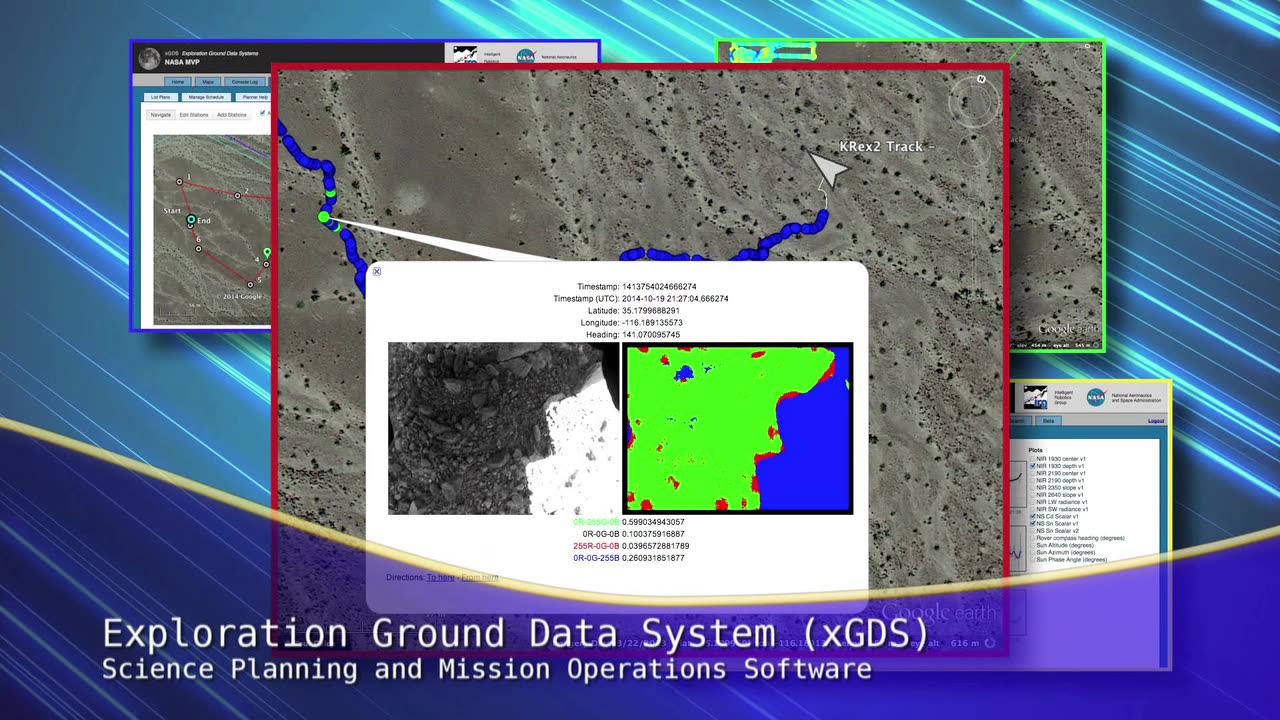Click the Planner Help button
1280x720 pixels.
click(x=255, y=97)
